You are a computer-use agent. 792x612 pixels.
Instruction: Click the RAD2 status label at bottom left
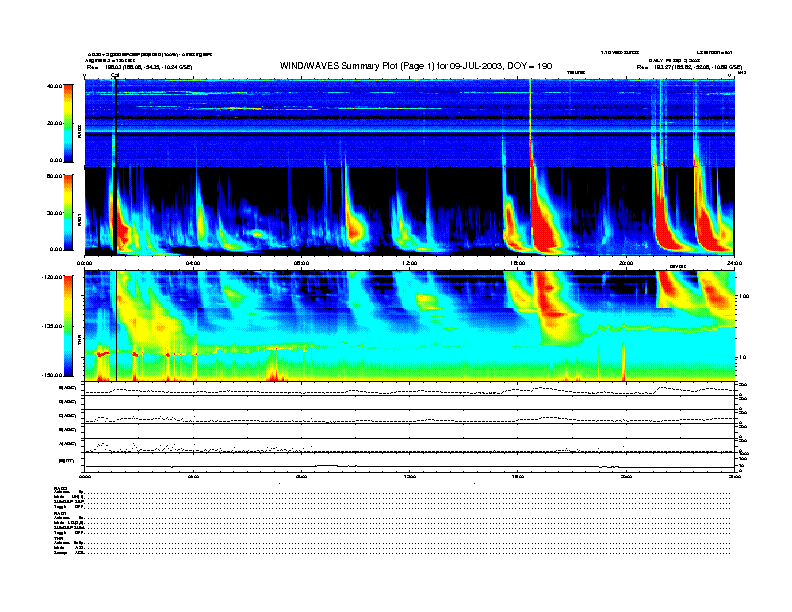[x=60, y=488]
